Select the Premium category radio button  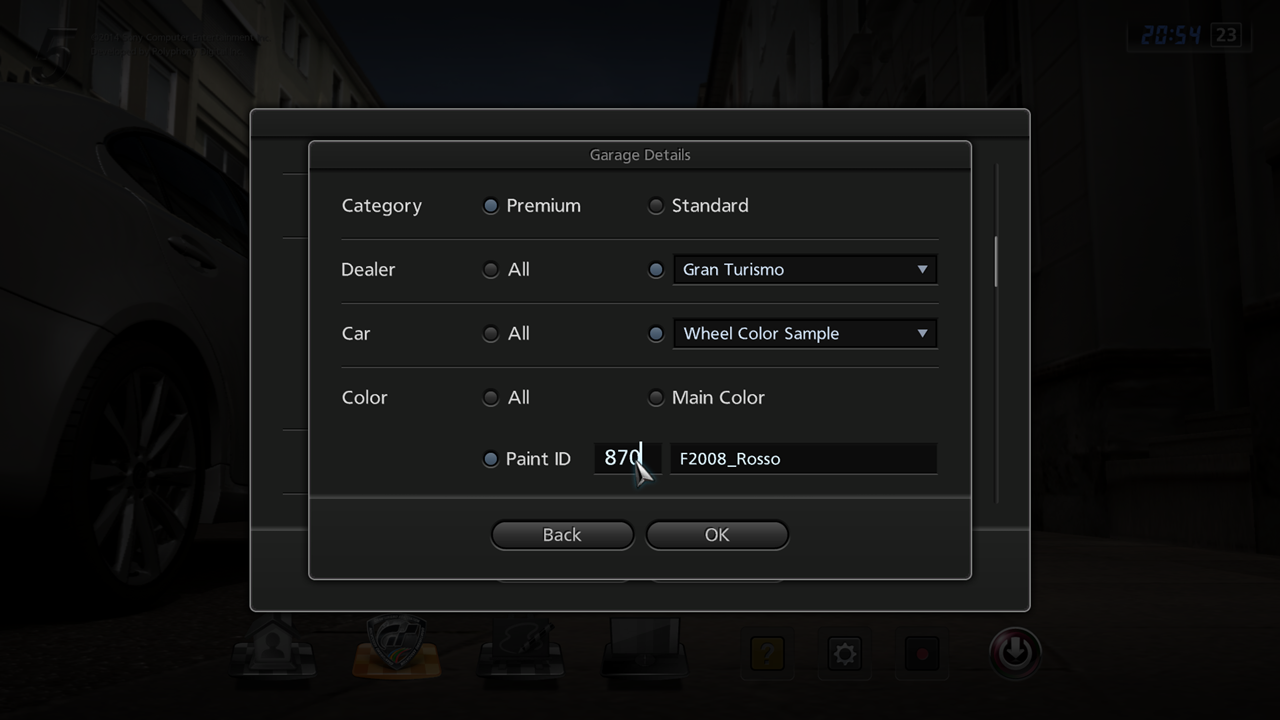coord(490,206)
